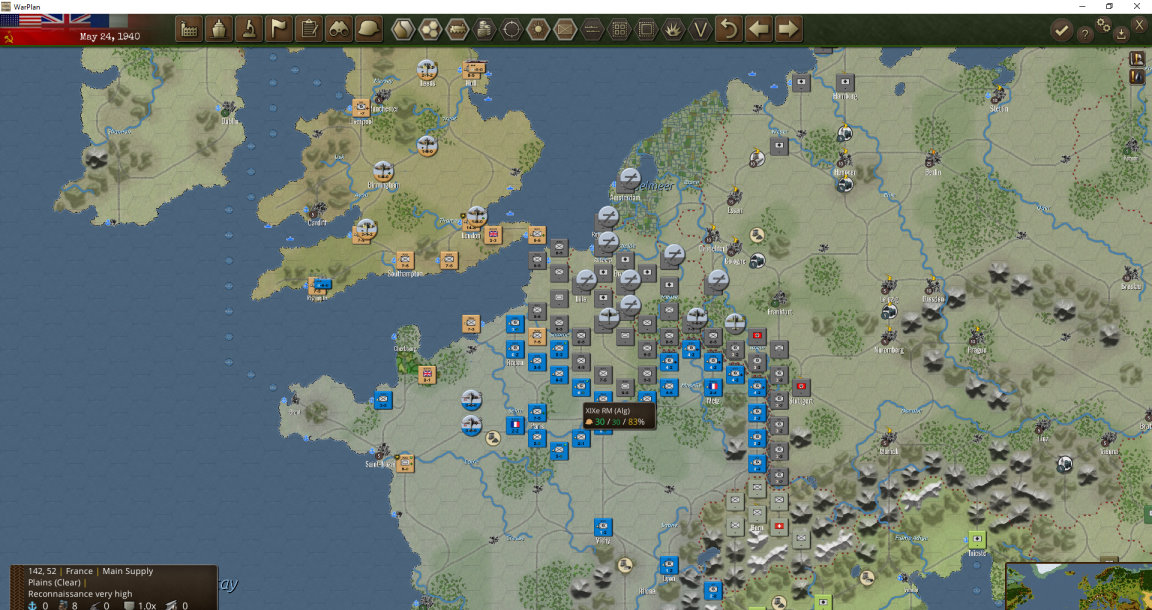
Task: Toggle the terrain map overlay hexagon
Action: [403, 29]
